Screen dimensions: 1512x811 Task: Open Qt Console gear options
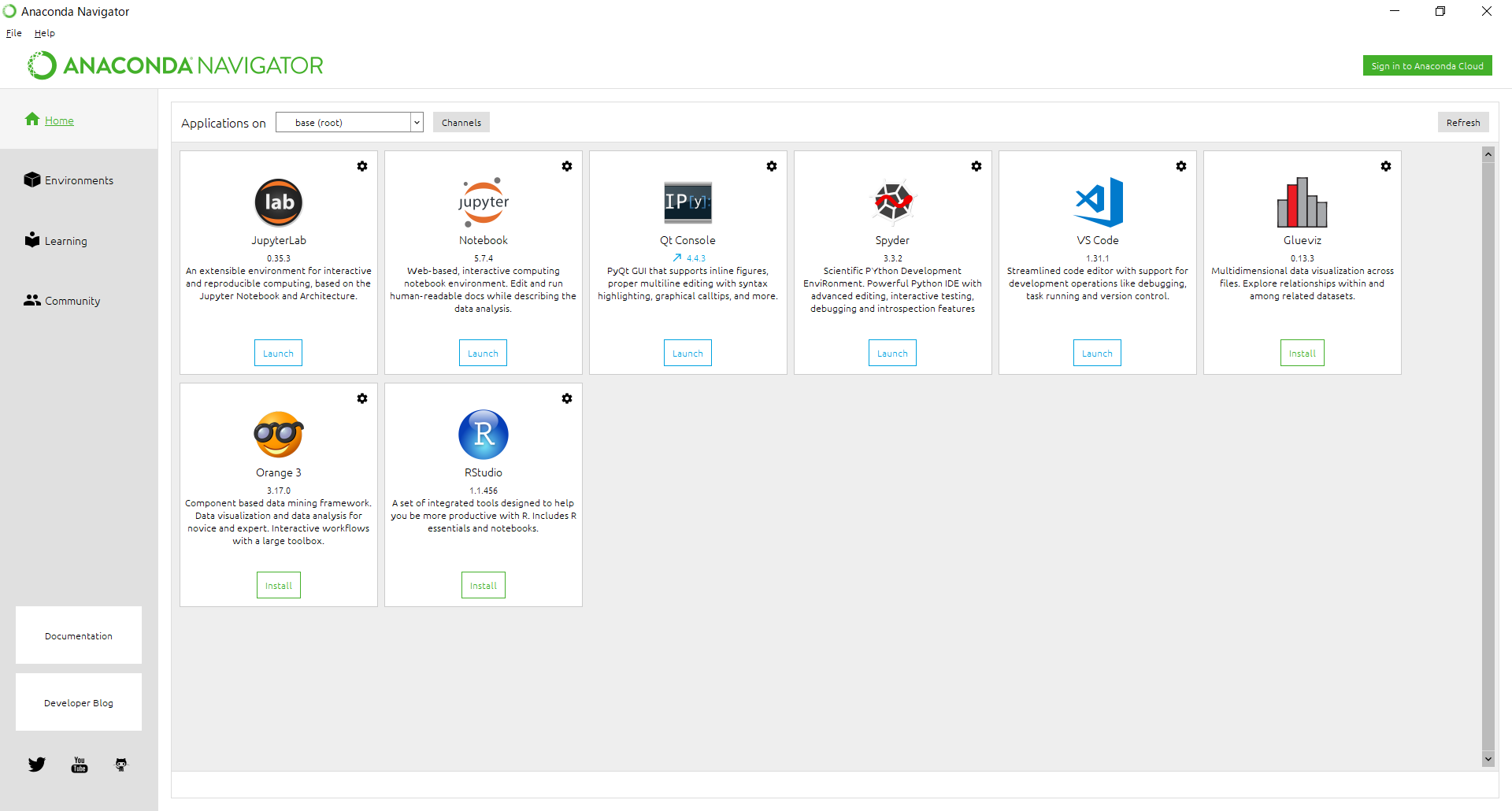click(772, 166)
